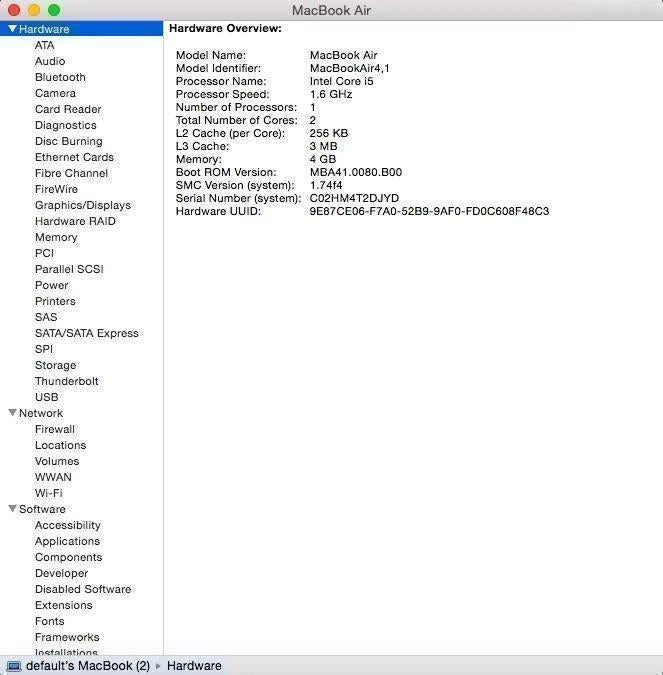This screenshot has width=663, height=675.
Task: Show the Applications software list
Action: (x=67, y=541)
